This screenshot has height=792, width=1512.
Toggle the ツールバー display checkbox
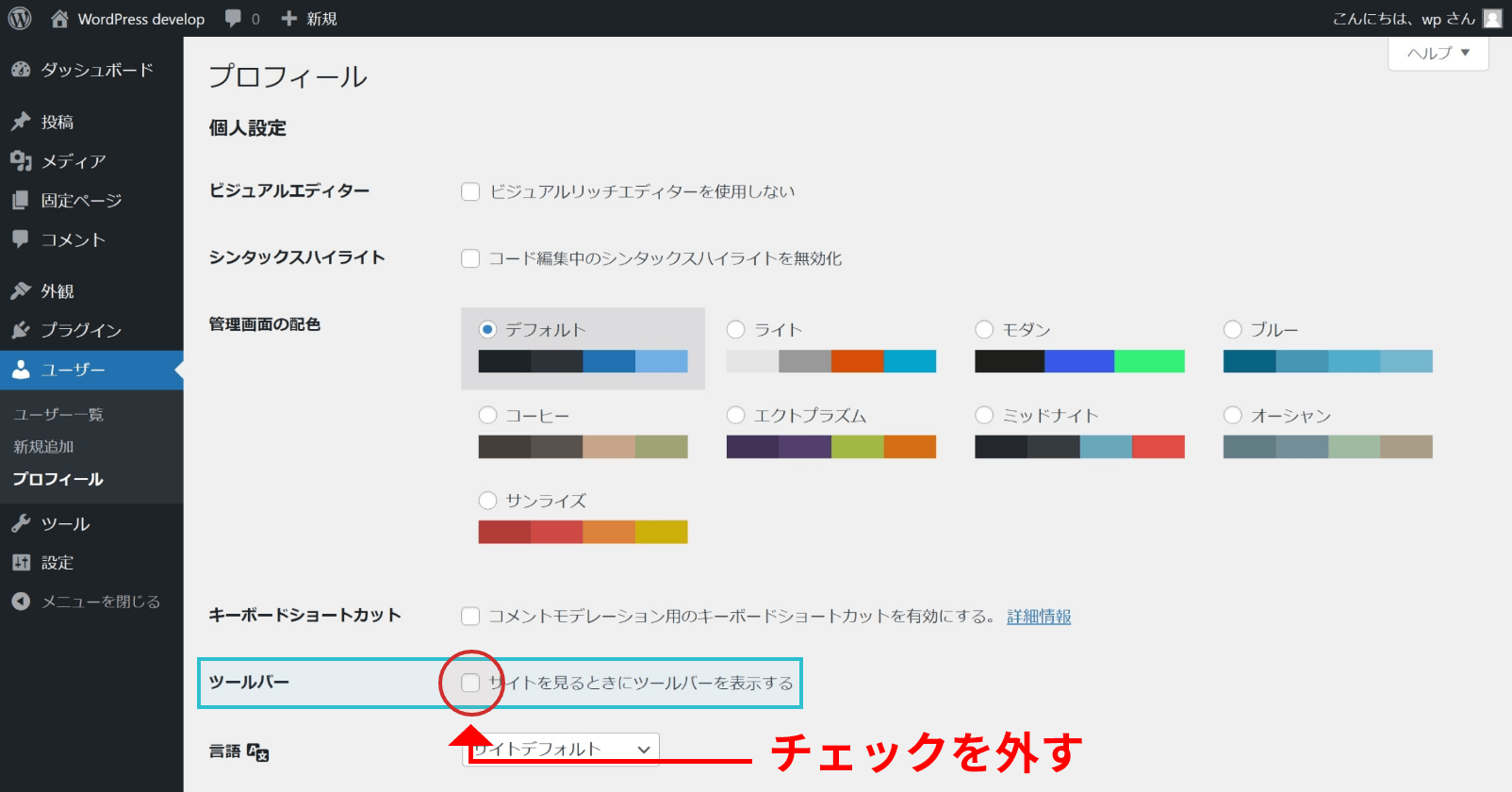(x=470, y=683)
